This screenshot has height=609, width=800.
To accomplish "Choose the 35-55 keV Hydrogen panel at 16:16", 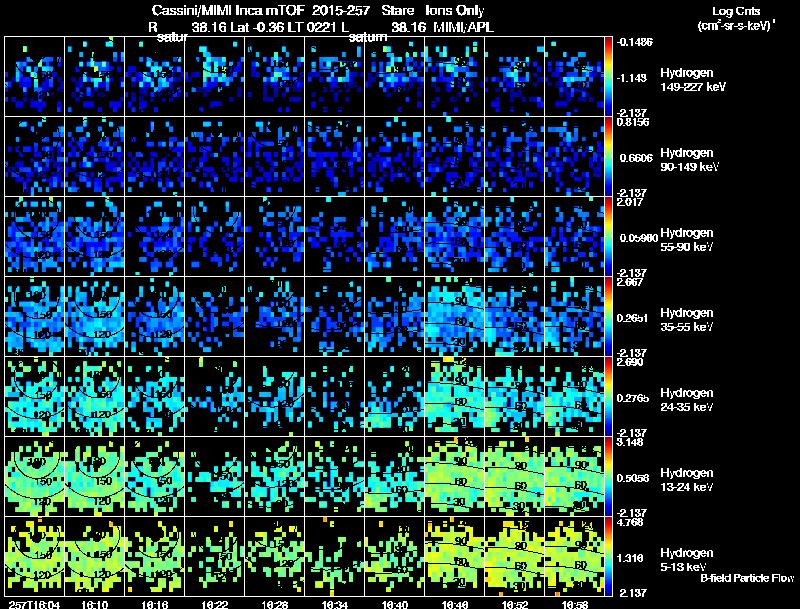I will pos(155,317).
